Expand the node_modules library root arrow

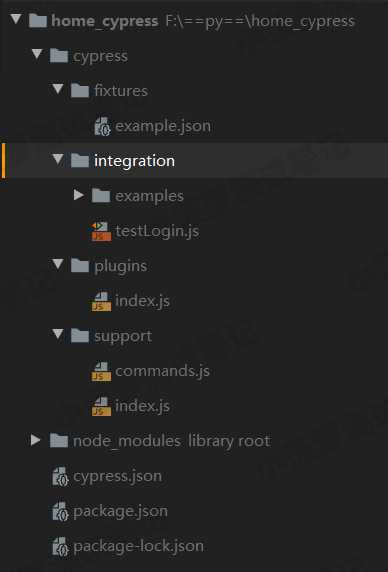(x=36, y=440)
